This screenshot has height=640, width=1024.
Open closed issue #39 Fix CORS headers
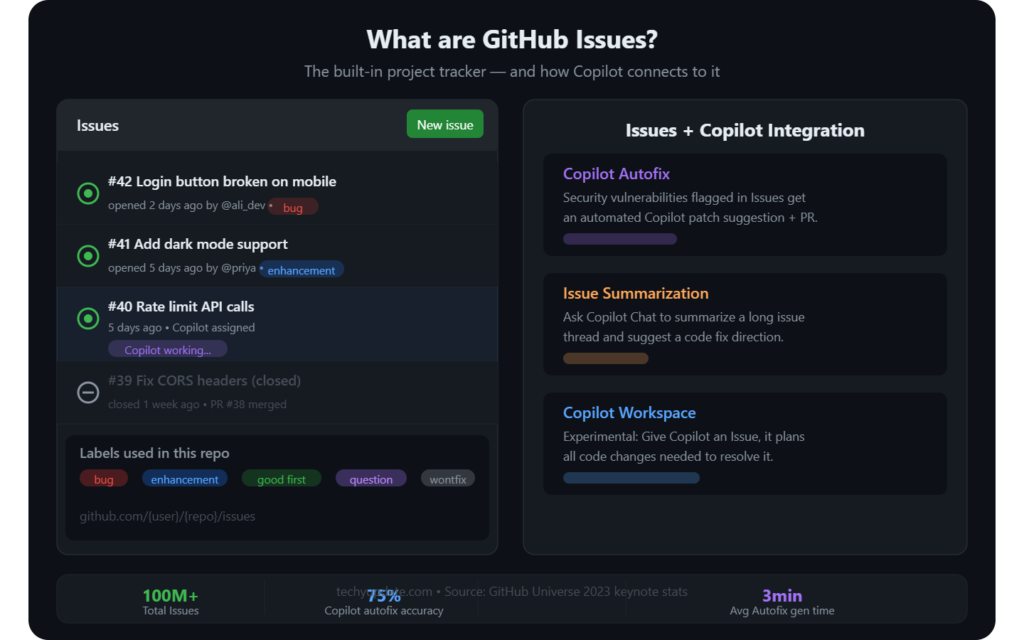(204, 381)
